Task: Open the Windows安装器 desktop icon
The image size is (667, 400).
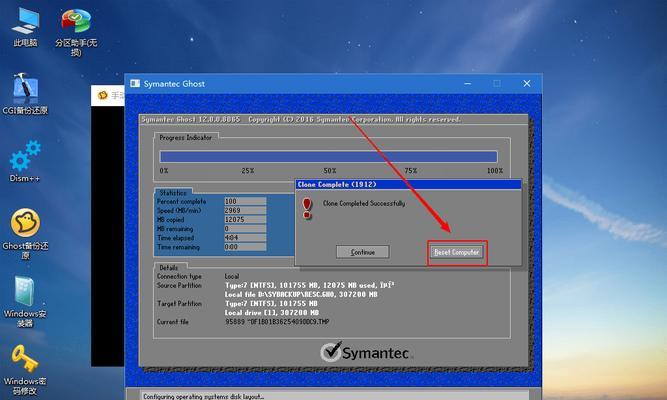Action: click(x=25, y=301)
